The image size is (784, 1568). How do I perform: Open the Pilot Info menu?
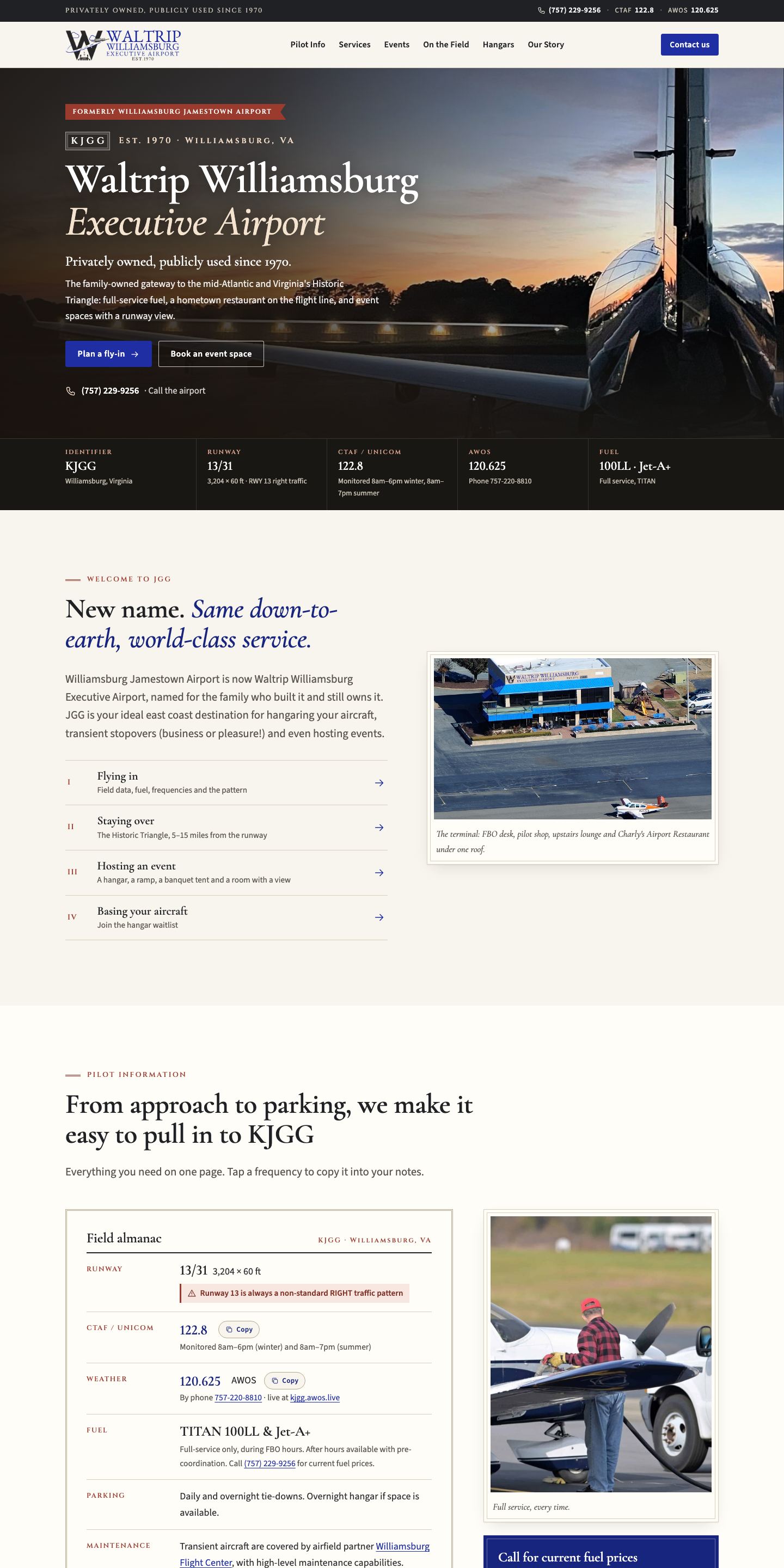tap(308, 45)
